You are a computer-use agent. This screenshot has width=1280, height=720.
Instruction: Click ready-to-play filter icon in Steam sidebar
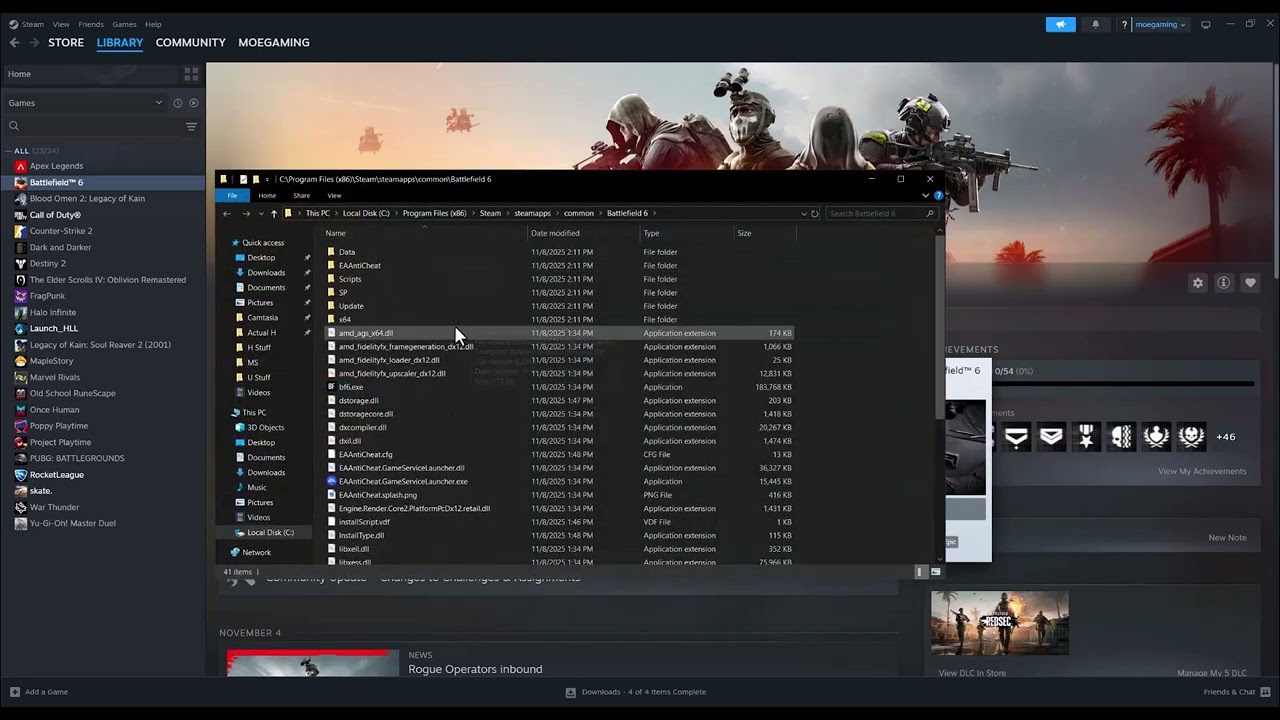coord(193,103)
